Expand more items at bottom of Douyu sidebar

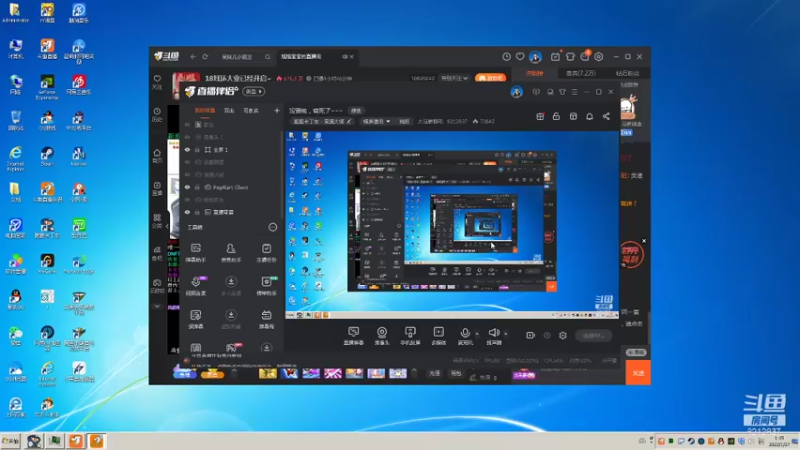coord(157,306)
